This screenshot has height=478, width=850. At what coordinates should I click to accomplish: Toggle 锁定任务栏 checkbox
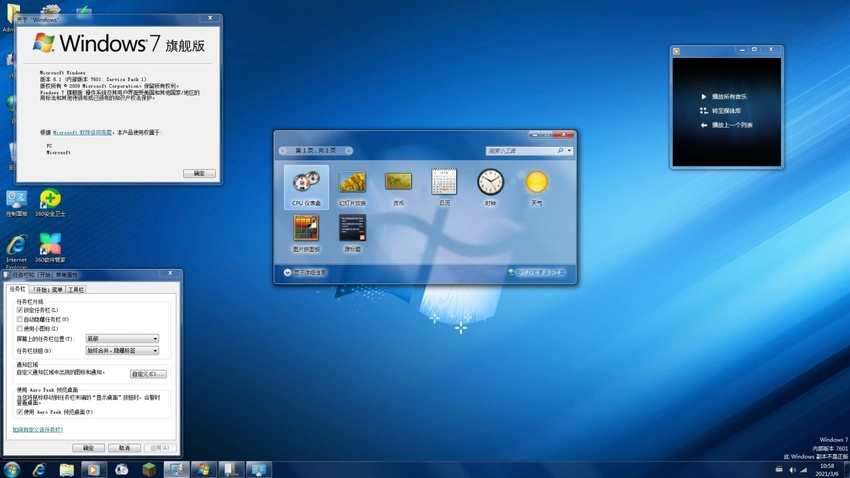pyautogui.click(x=20, y=310)
